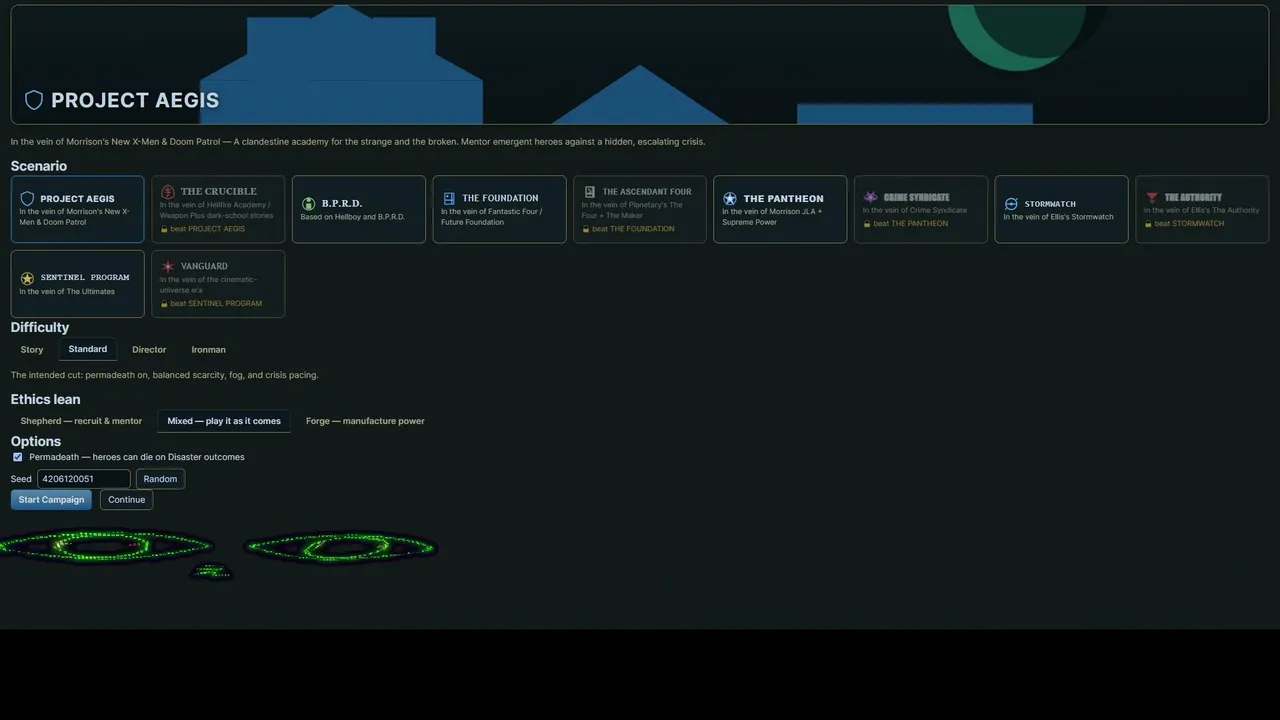1280x720 pixels.
Task: Click the Continue button
Action: point(127,500)
